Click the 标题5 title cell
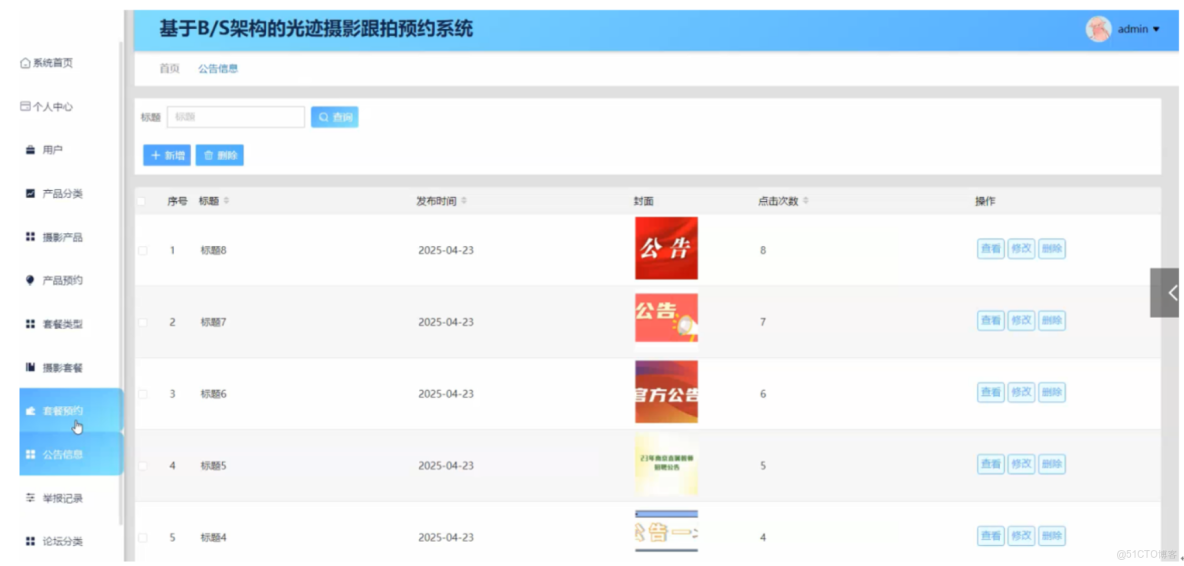Screen dimensions: 1184x566 pyautogui.click(x=214, y=466)
